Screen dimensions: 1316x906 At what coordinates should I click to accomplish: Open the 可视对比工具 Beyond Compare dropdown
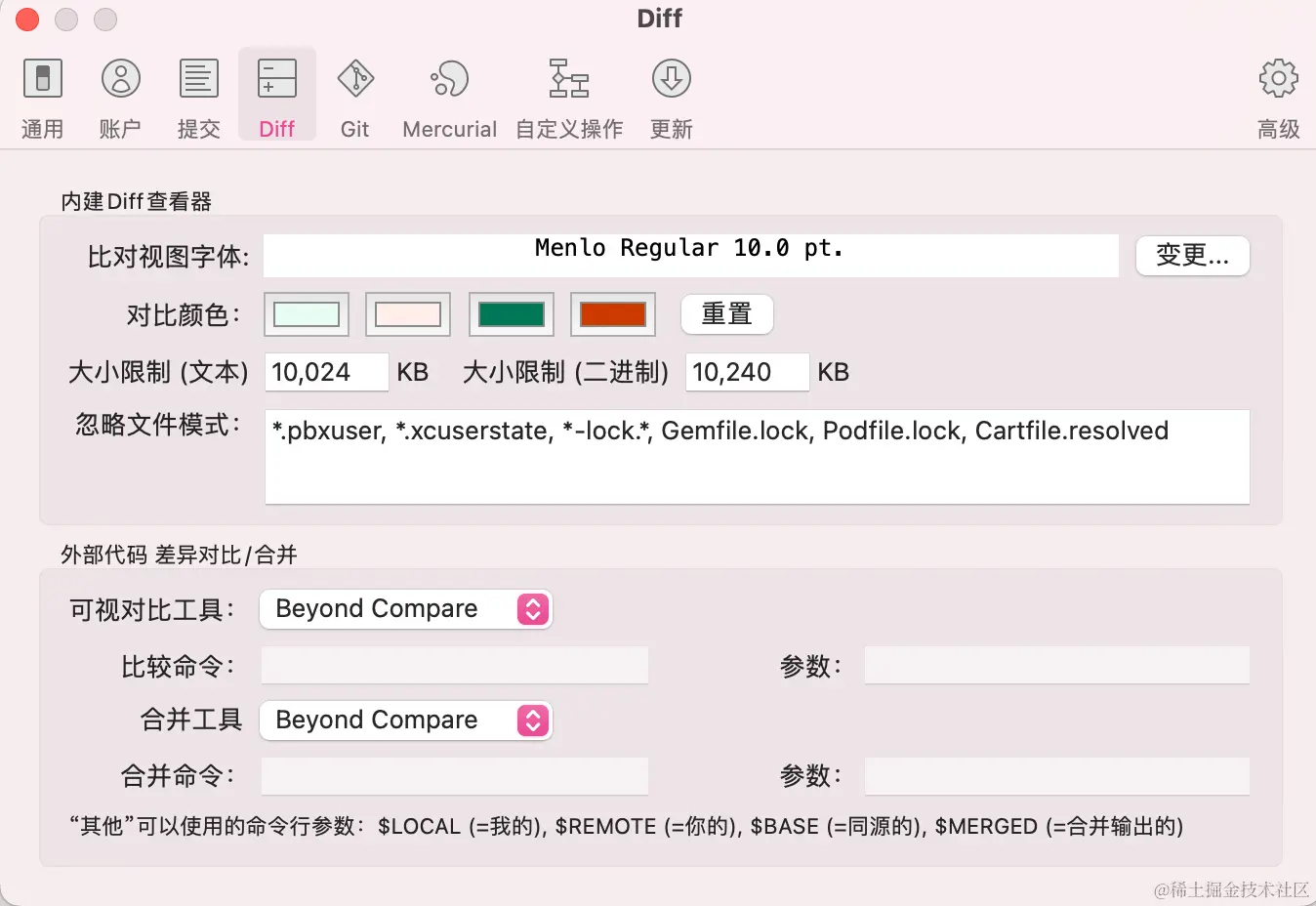coord(406,609)
